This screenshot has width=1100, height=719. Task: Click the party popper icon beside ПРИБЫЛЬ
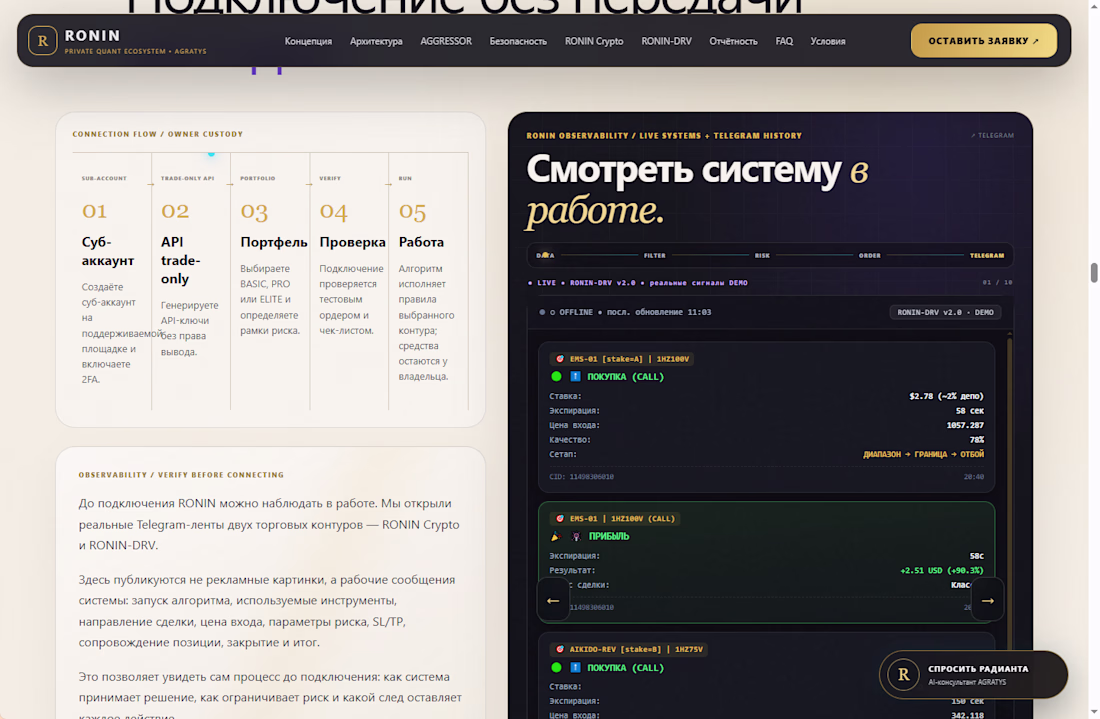556,537
